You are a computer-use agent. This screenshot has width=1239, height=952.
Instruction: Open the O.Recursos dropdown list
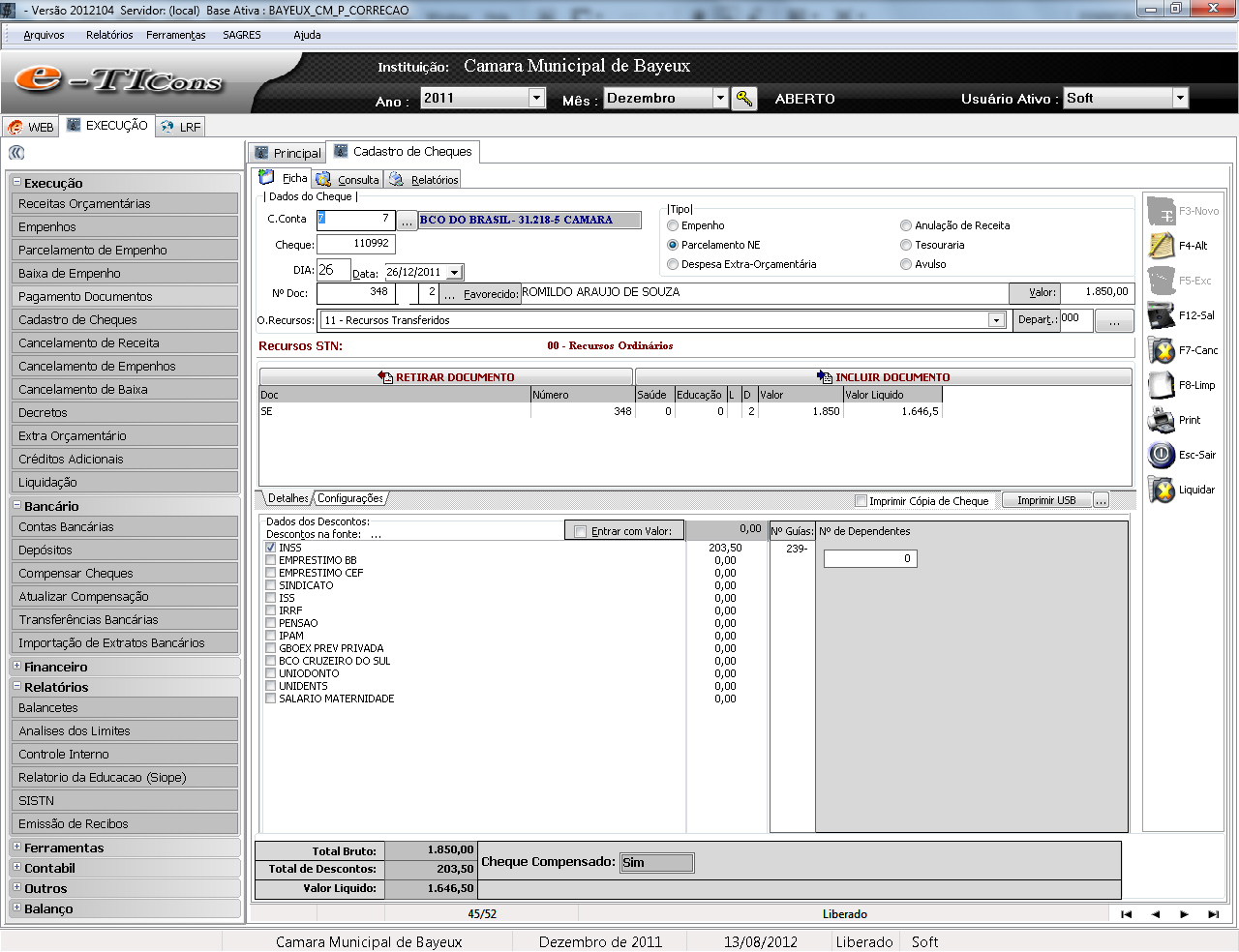(x=996, y=320)
